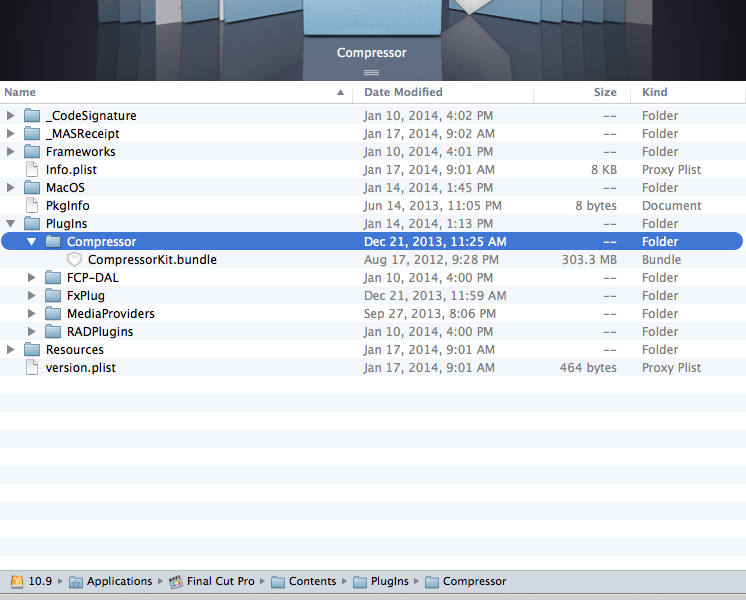Click the RADPlugins folder icon

[x=53, y=332]
